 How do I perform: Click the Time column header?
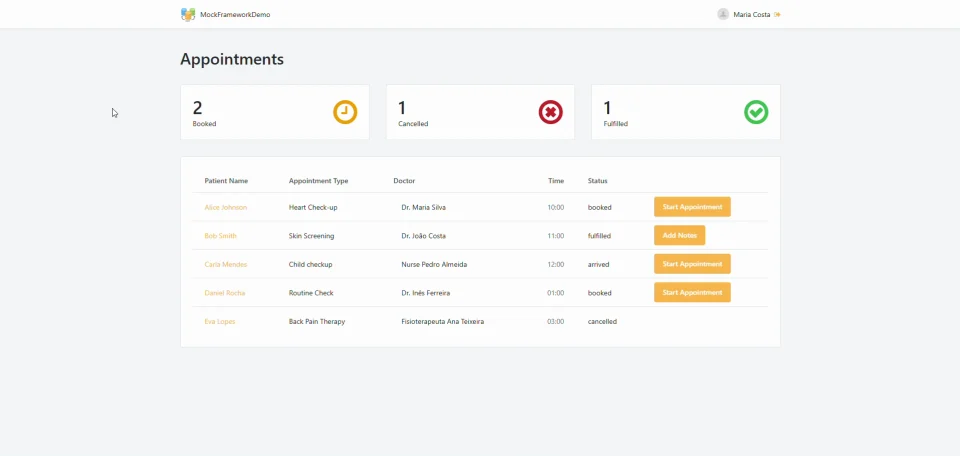[556, 181]
